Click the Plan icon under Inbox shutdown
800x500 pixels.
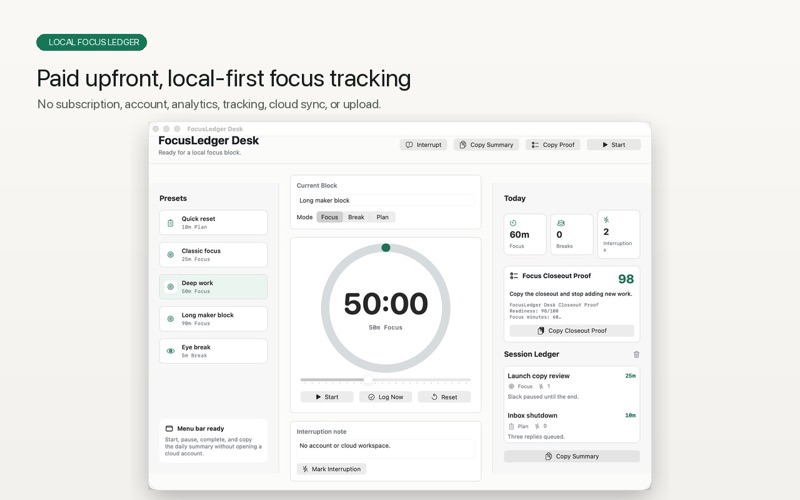[x=511, y=426]
